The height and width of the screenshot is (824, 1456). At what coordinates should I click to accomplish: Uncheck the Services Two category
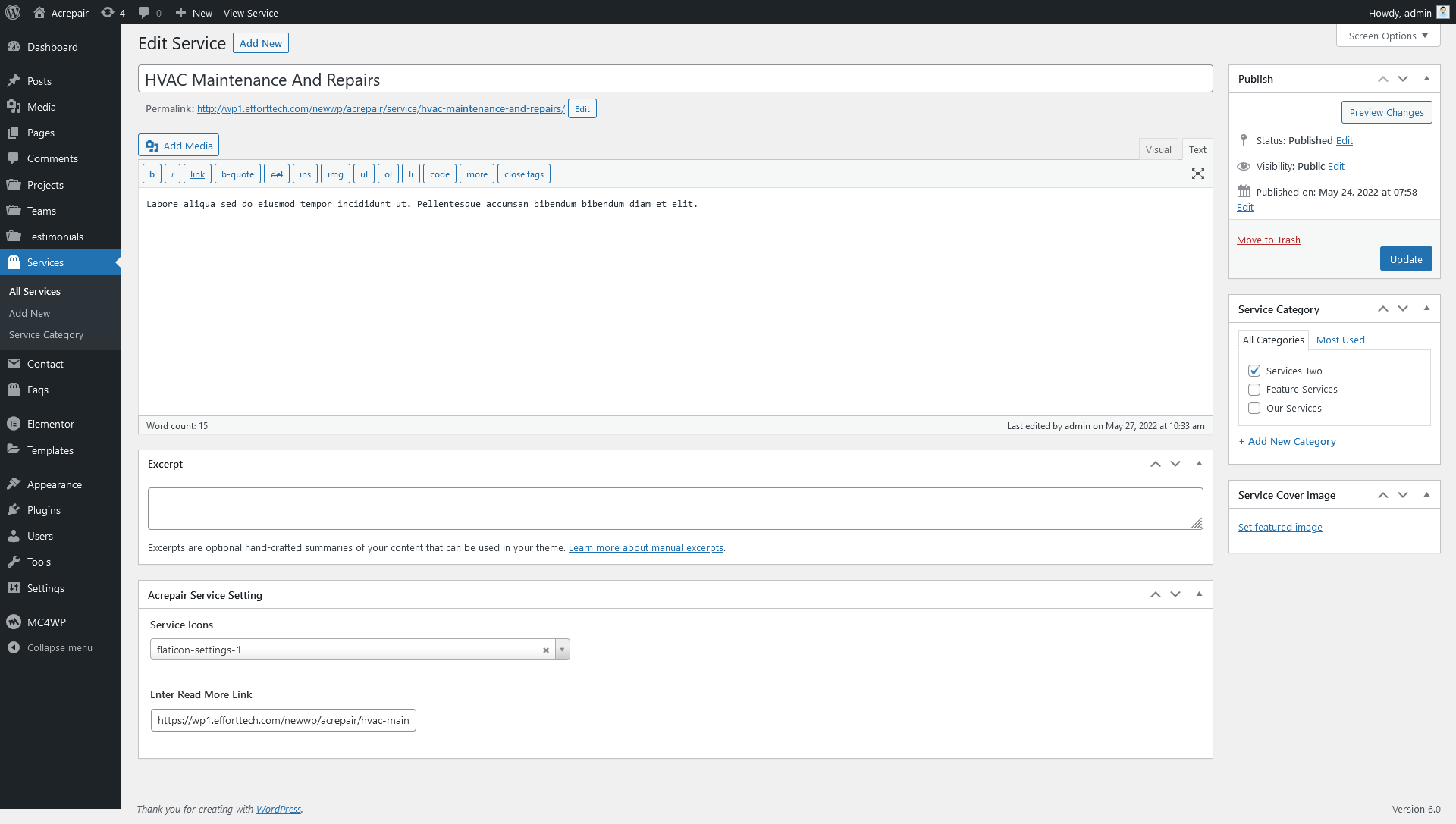click(x=1254, y=371)
